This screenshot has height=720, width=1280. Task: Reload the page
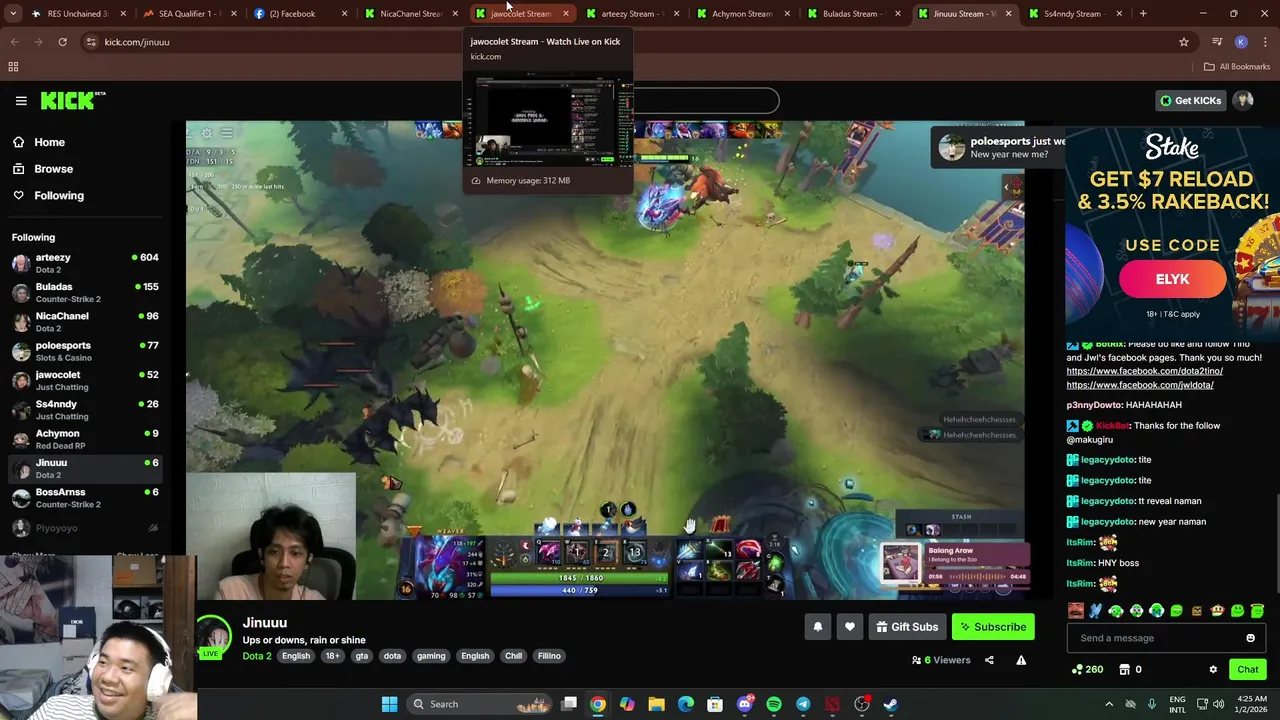[x=62, y=42]
